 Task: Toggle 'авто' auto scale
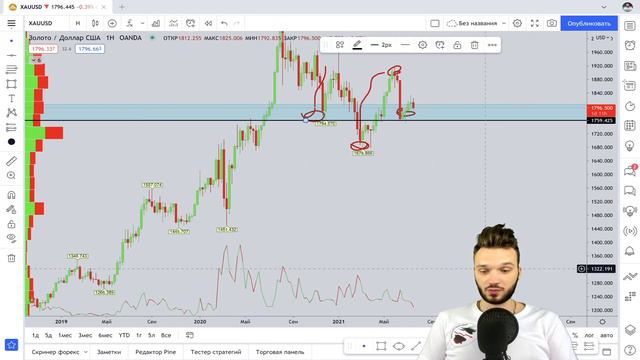point(607,335)
